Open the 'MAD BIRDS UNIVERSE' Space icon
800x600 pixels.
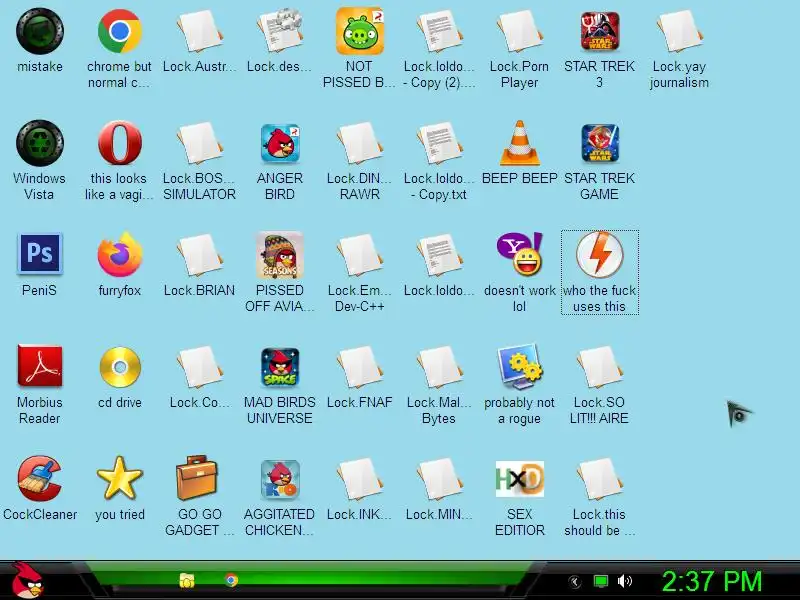280,367
